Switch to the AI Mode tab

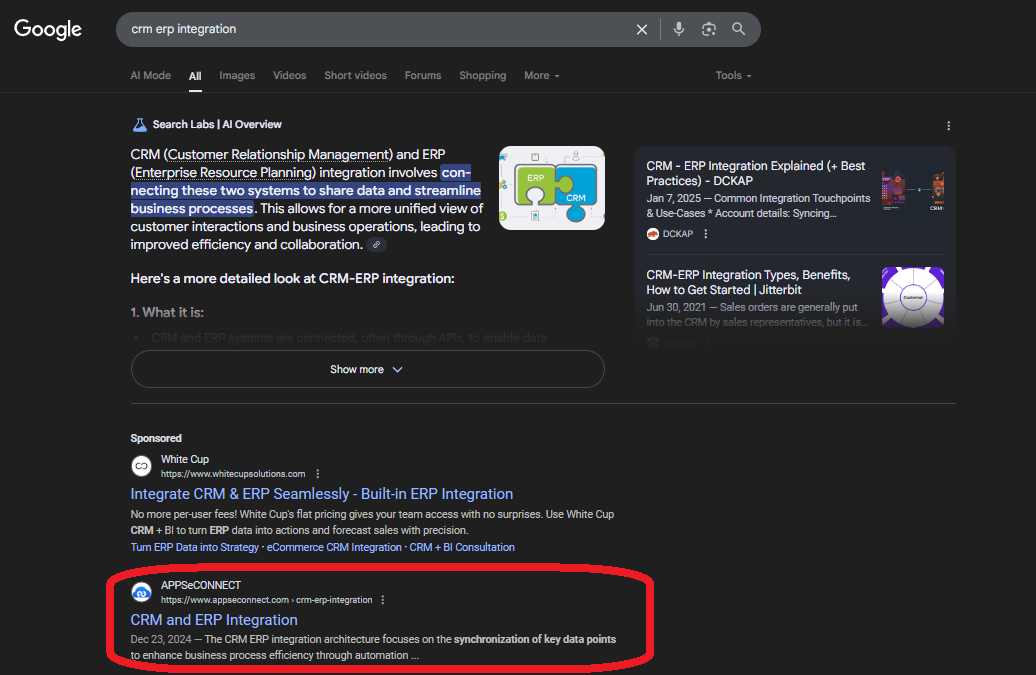[x=151, y=75]
